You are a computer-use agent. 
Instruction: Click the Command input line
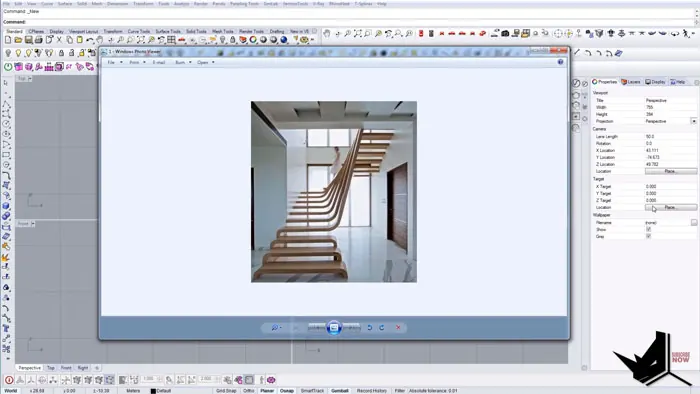[x=348, y=22]
